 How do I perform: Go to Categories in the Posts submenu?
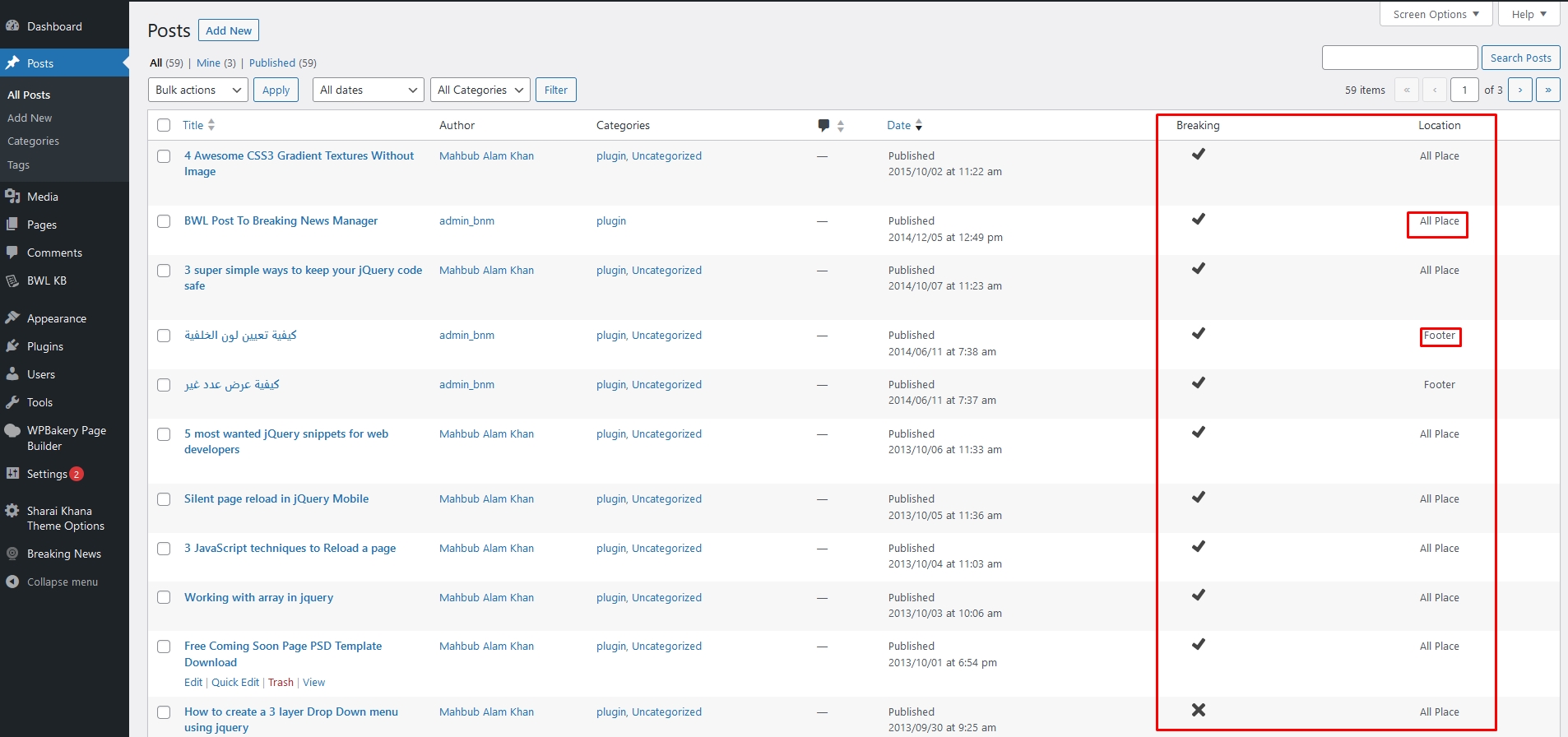[x=33, y=141]
